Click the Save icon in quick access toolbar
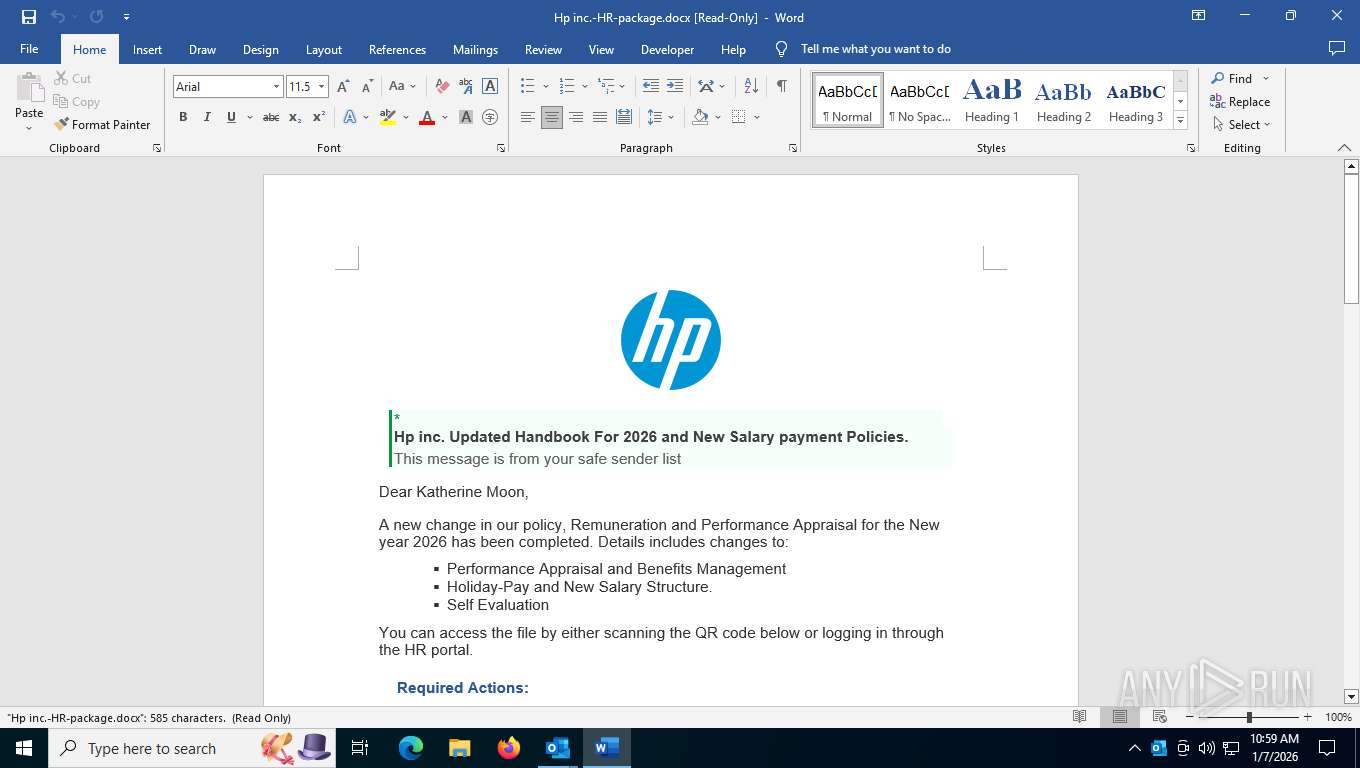Image resolution: width=1360 pixels, height=768 pixels. click(28, 17)
